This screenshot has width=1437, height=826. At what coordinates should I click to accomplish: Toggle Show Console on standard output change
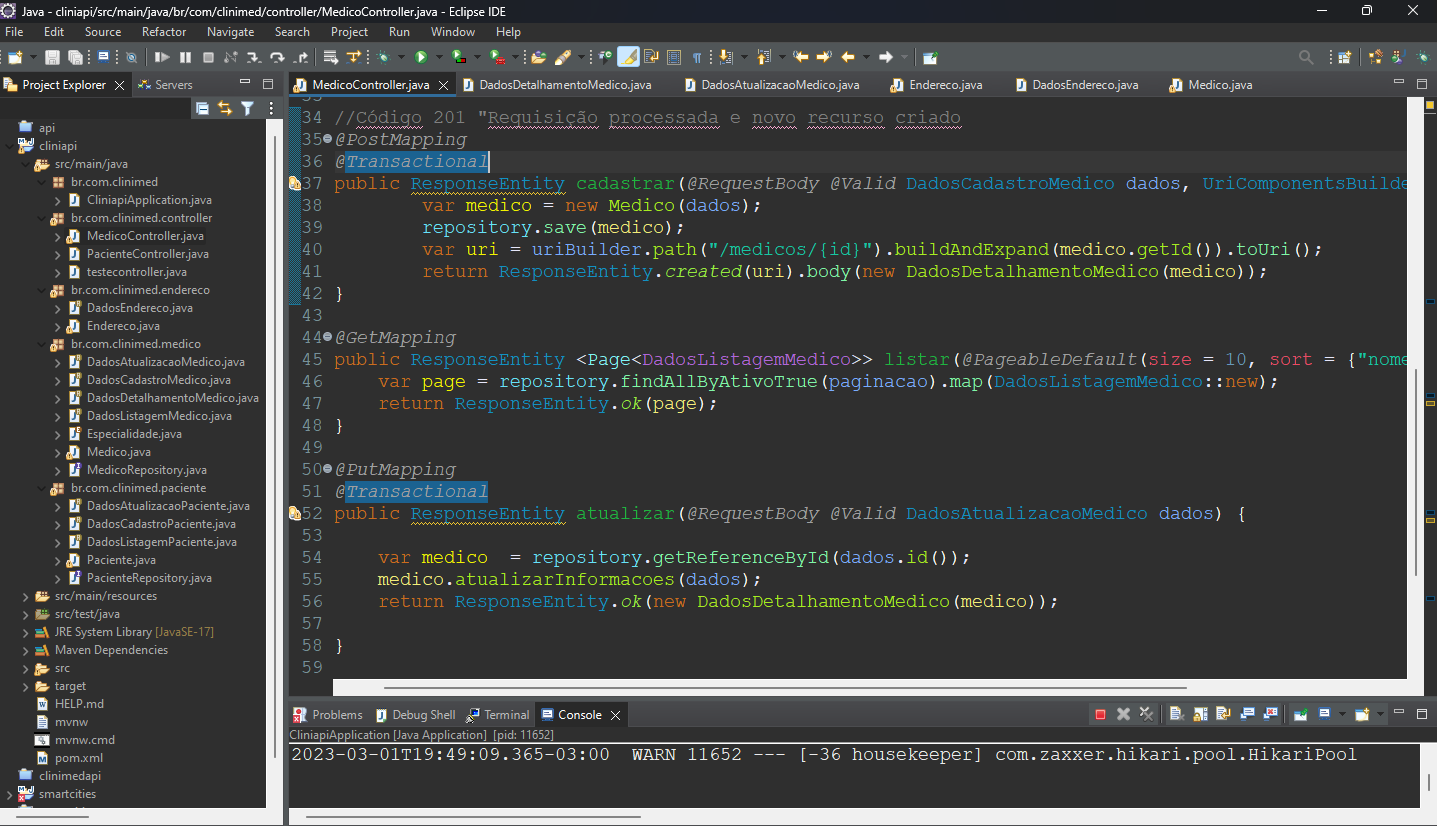pyautogui.click(x=1247, y=714)
